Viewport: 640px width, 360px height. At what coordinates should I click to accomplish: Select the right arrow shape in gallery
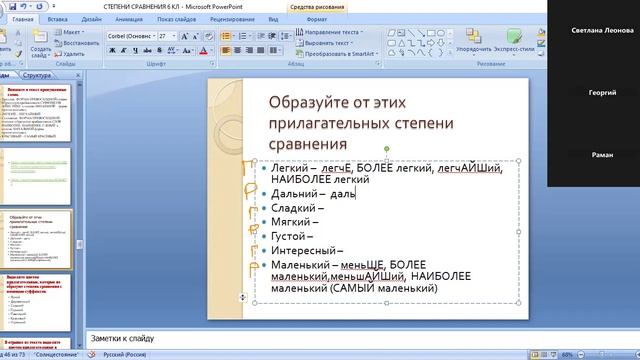point(431,43)
